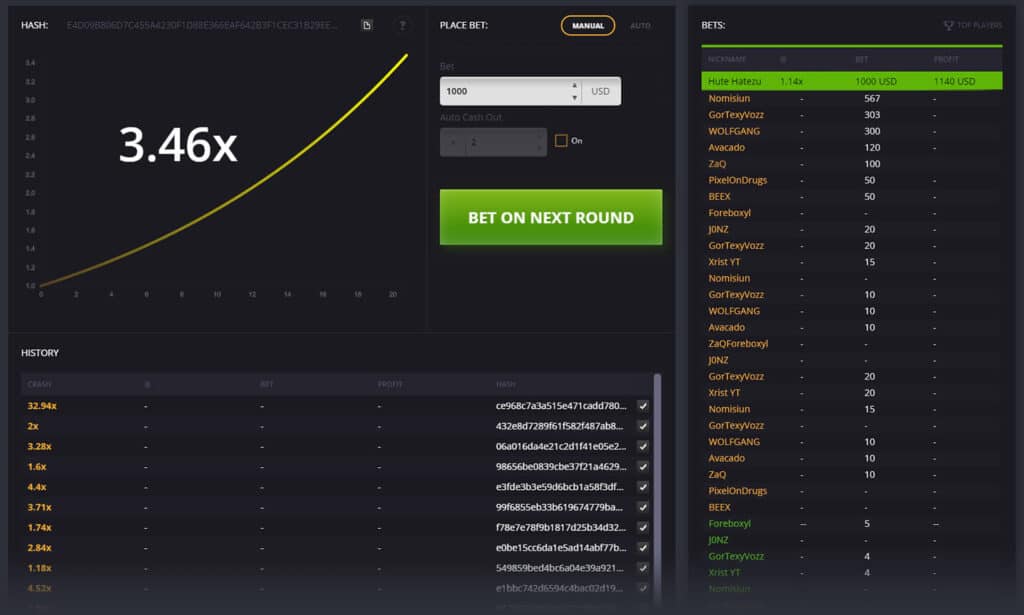The height and width of the screenshot is (615, 1024).
Task: Switch to the Manual bet tab
Action: point(587,25)
